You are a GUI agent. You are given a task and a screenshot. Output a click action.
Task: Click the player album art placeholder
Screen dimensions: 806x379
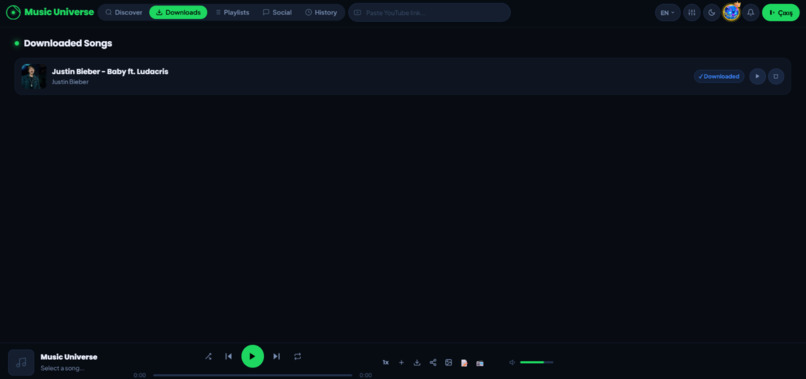(x=21, y=363)
